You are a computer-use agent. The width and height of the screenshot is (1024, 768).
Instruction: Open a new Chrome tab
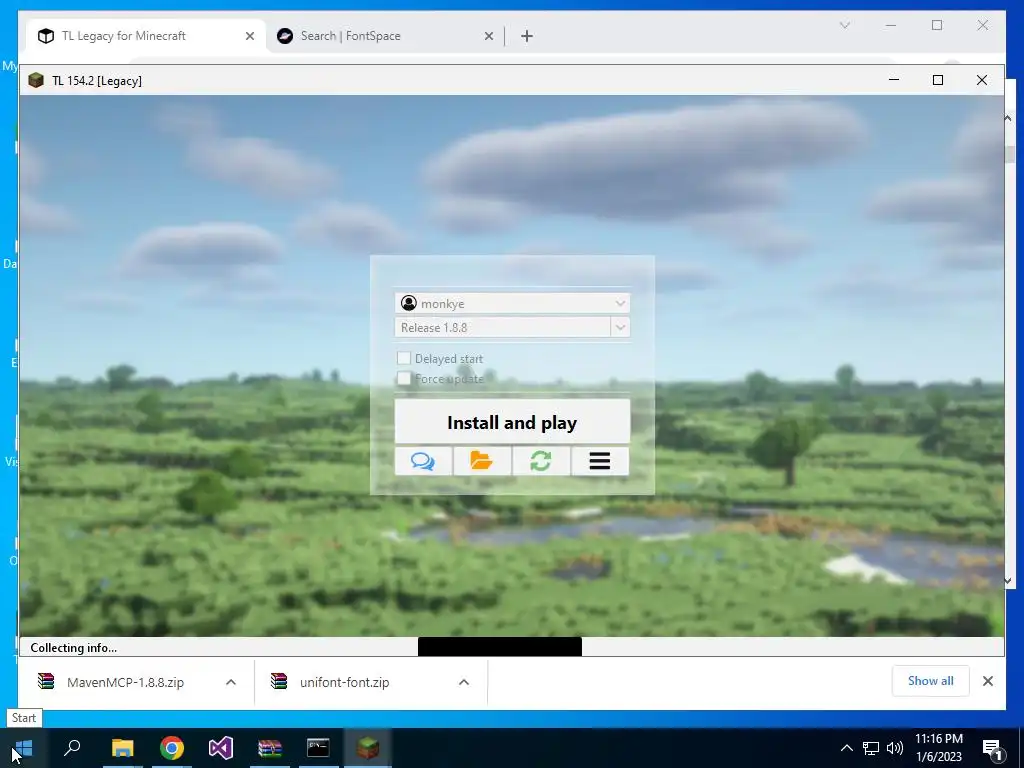point(527,36)
